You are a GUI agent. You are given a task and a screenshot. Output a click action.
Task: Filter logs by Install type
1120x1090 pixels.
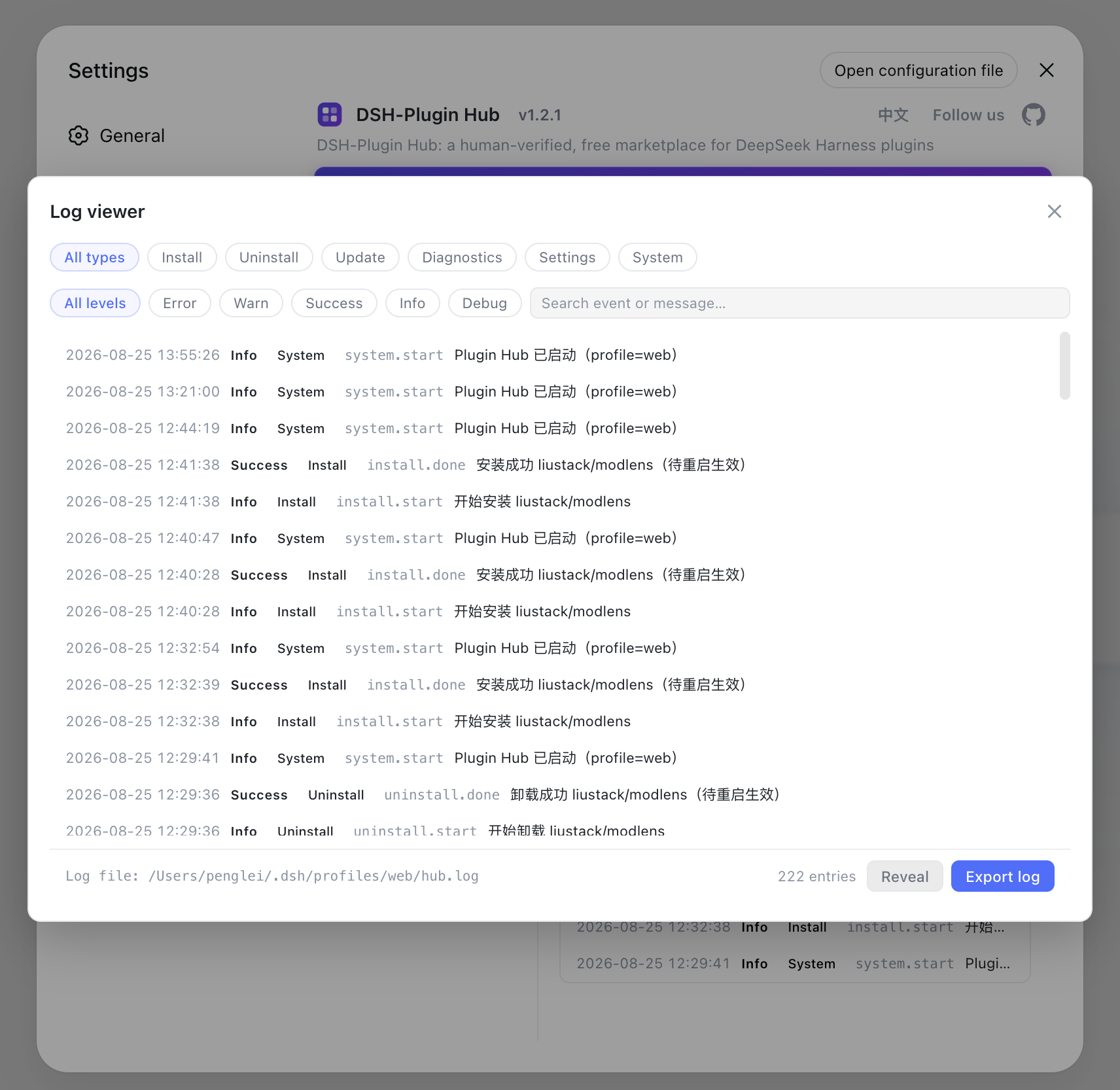pyautogui.click(x=182, y=257)
